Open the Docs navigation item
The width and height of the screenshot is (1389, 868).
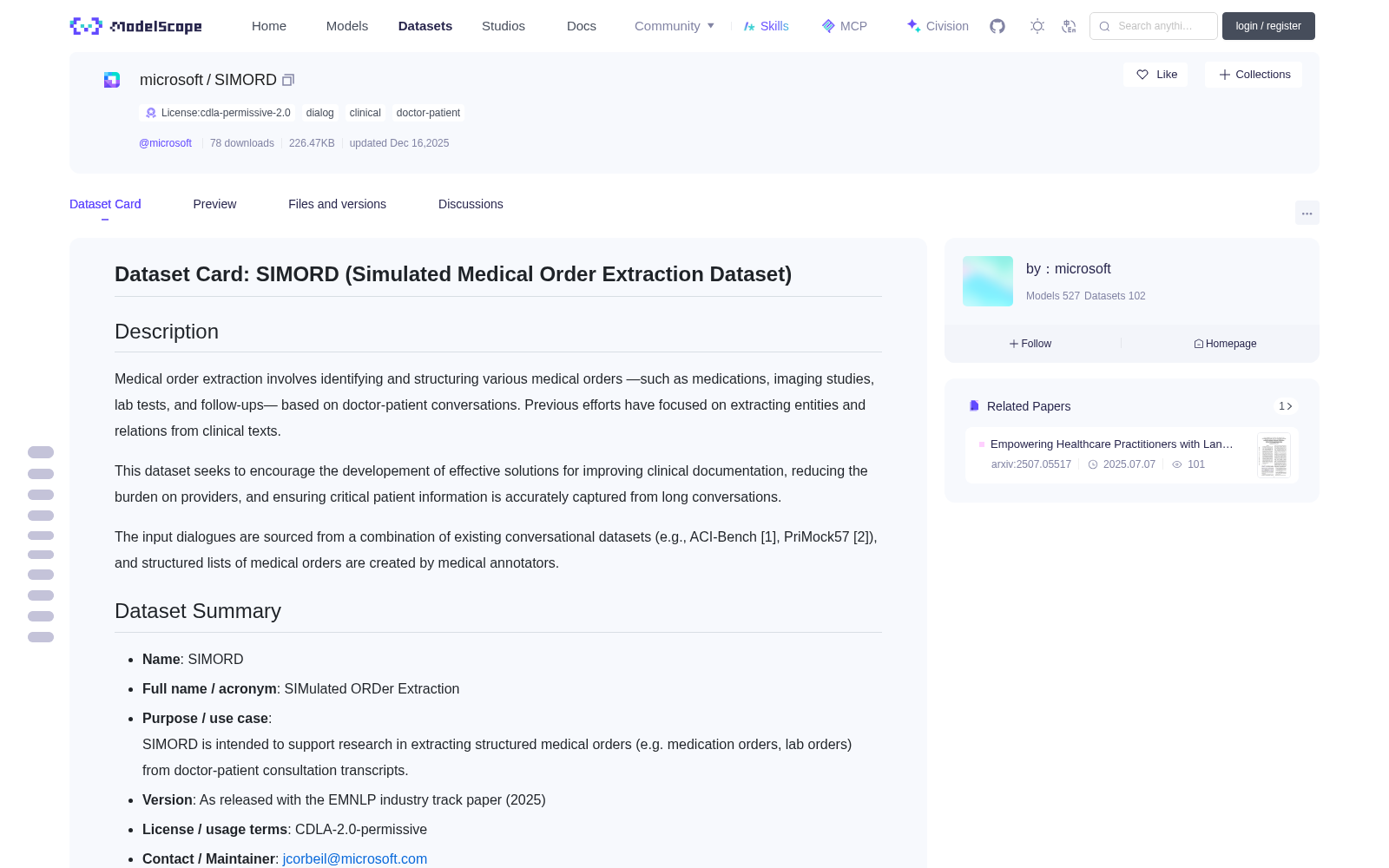tap(582, 26)
